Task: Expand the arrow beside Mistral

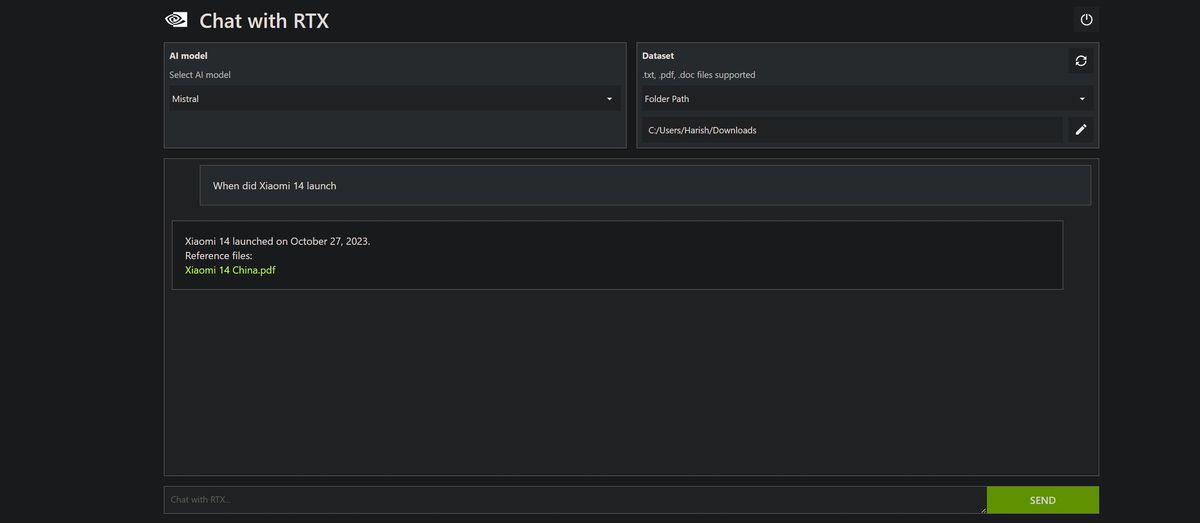Action: tap(609, 99)
